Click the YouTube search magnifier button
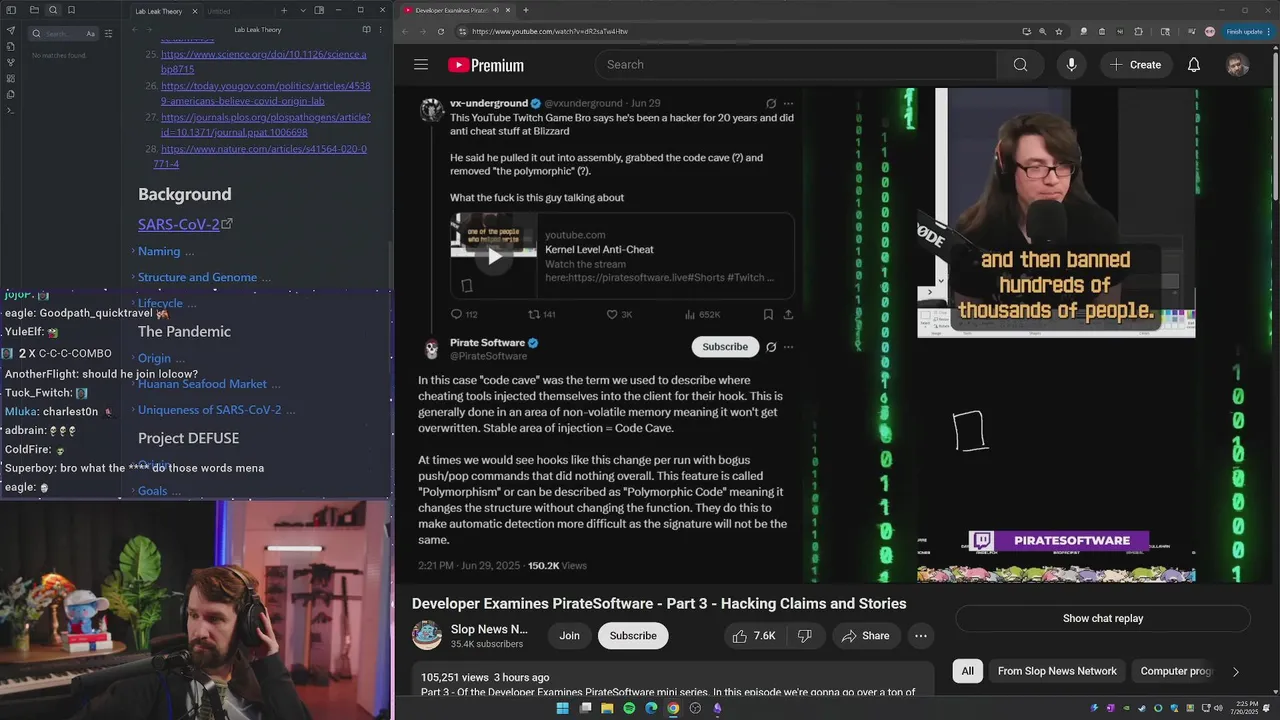This screenshot has width=1280, height=720. [1020, 65]
